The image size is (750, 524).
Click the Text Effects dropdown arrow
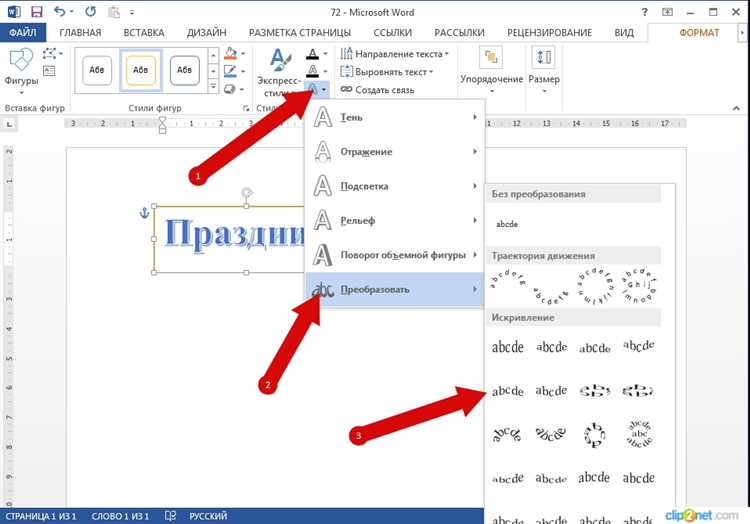pos(324,89)
